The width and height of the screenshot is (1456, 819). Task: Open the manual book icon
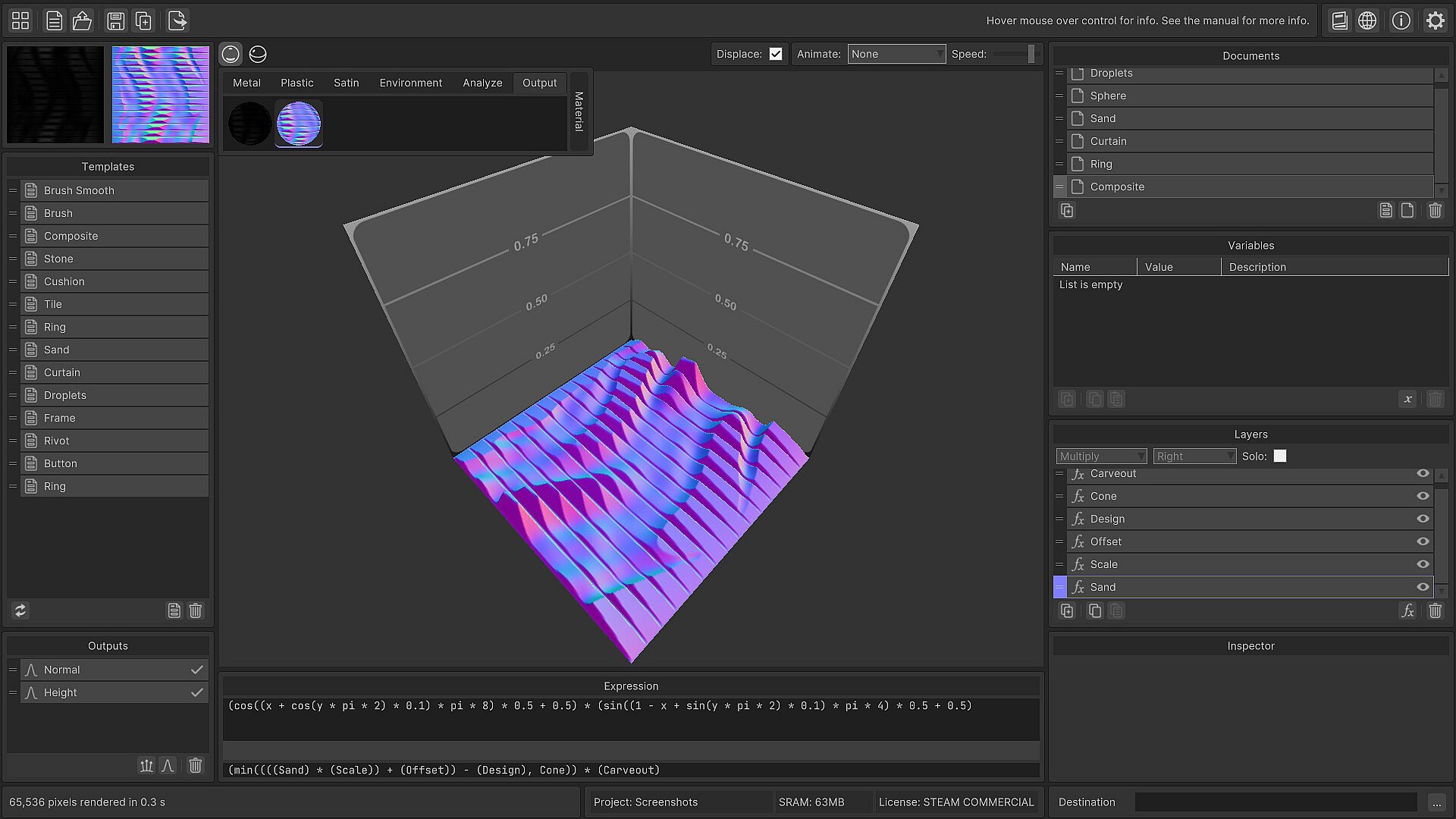(x=1339, y=20)
